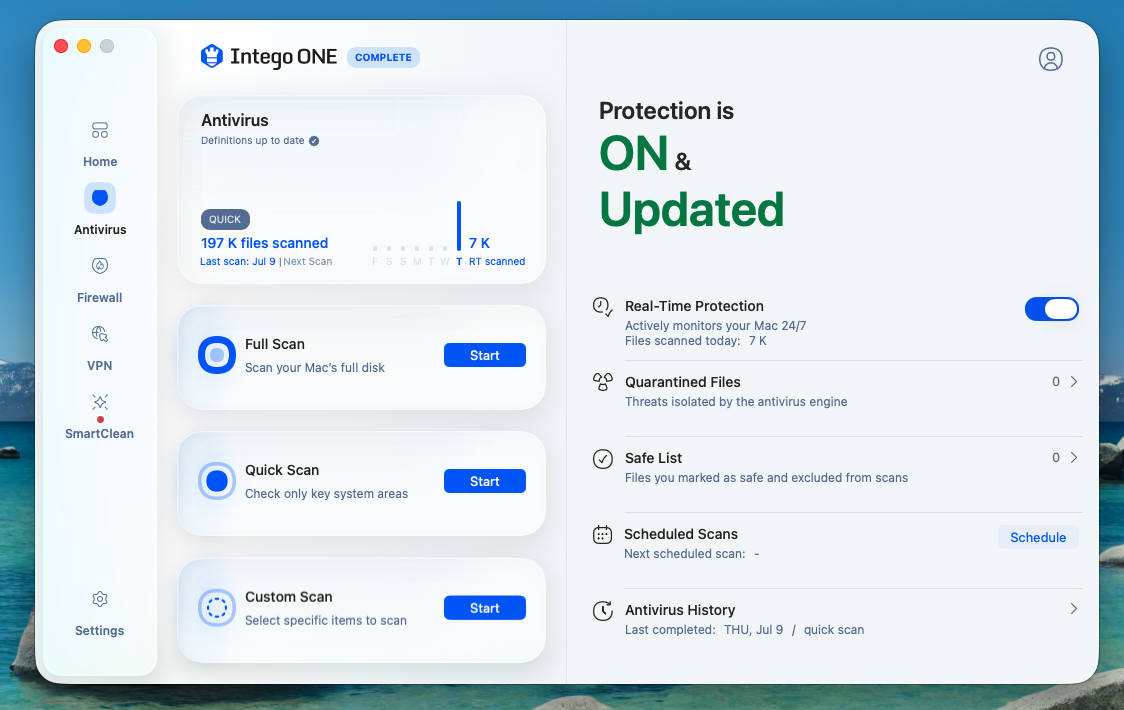Click "Actively monitors your Mac 24/7" text
Screen dimensions: 1124x710
(x=715, y=326)
